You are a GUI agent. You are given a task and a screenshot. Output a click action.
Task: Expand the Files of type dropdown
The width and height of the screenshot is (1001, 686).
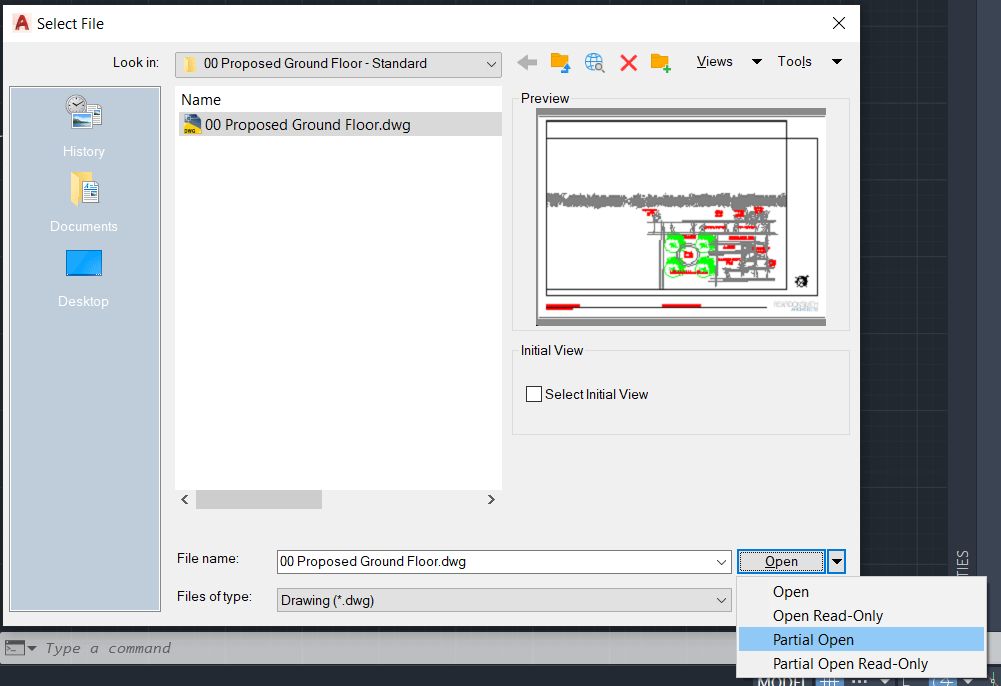click(x=721, y=600)
